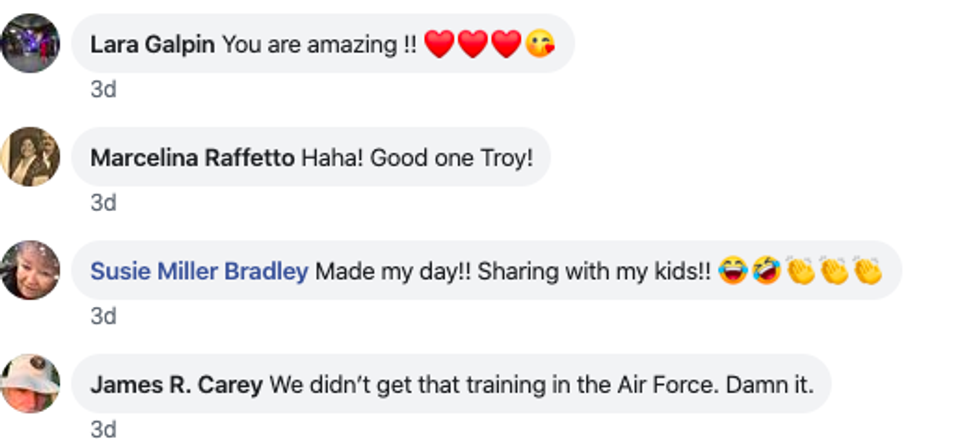
Task: Open Lara Galpin's profile name link
Action: (x=152, y=44)
